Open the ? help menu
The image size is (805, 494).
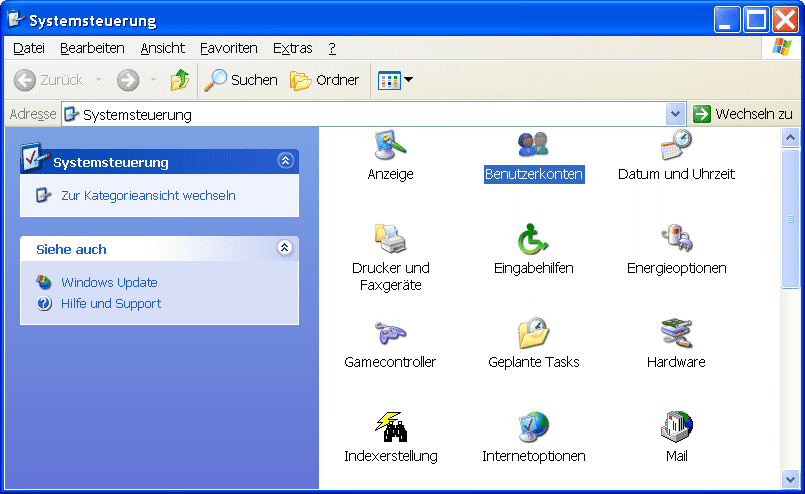[x=332, y=48]
